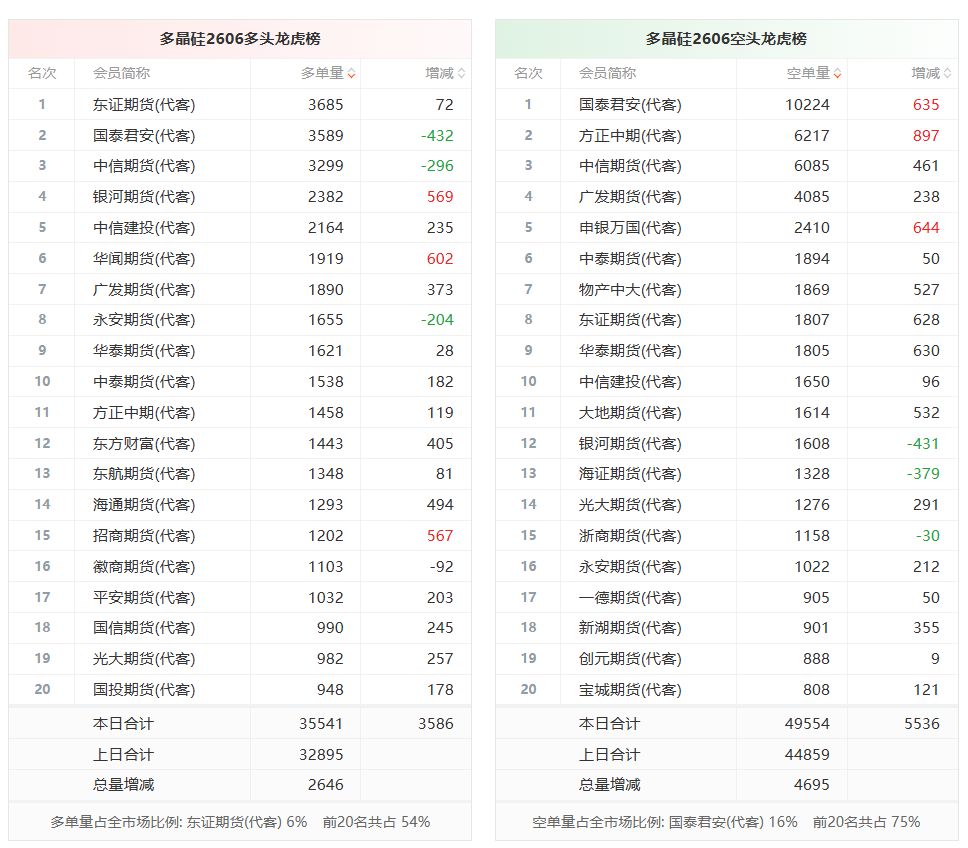Click 国泰君安(代客) in short table
The width and height of the screenshot is (968, 848).
click(x=630, y=104)
